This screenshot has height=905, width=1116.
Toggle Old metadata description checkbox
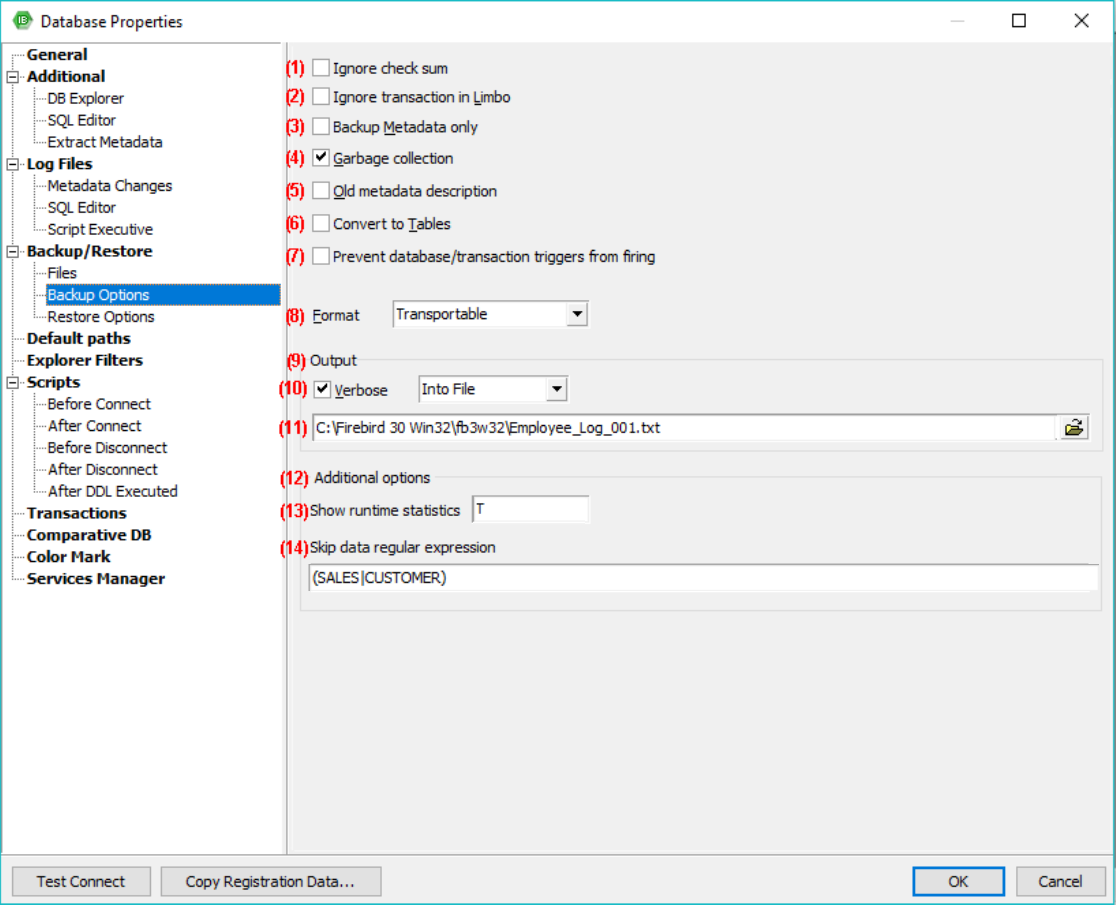[x=321, y=191]
